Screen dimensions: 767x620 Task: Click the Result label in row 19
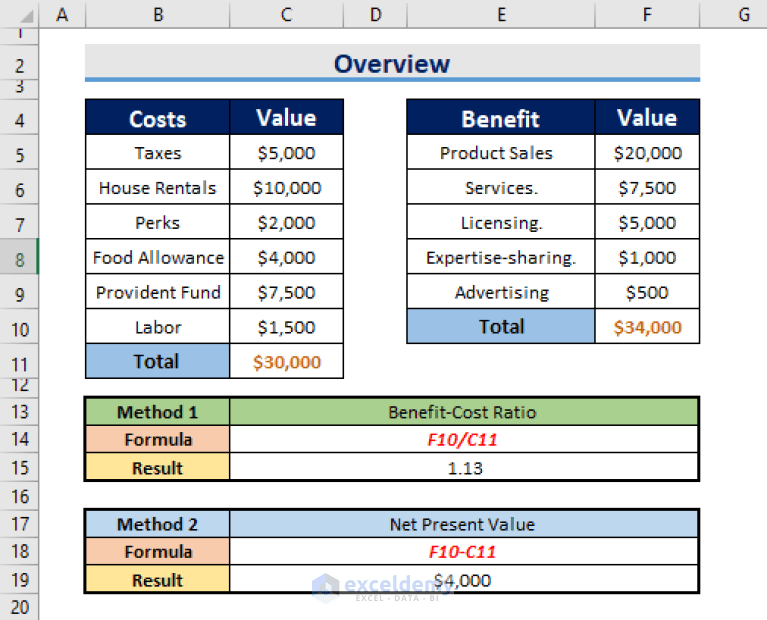(158, 579)
